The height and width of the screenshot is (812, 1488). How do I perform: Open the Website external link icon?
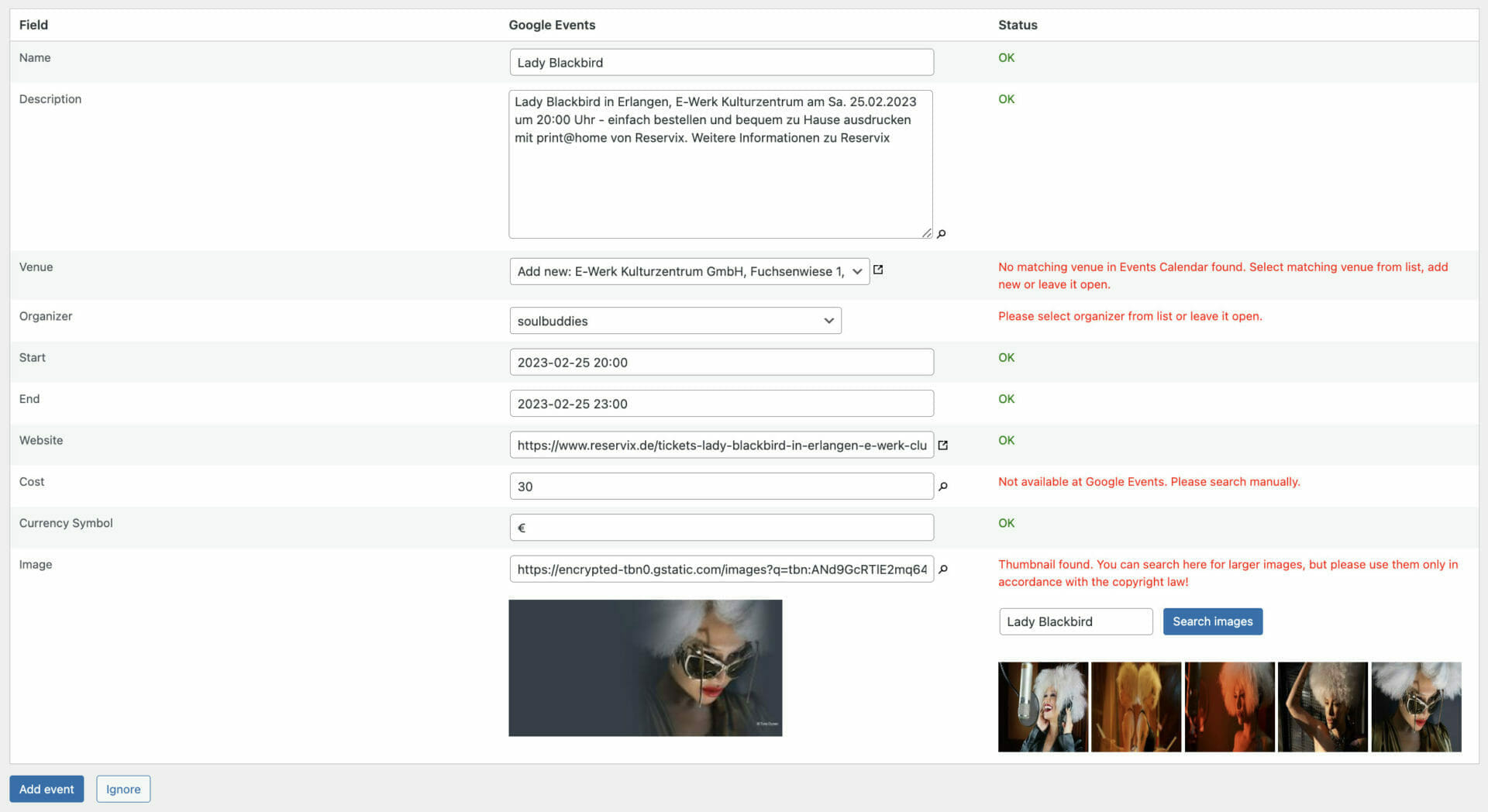point(942,446)
